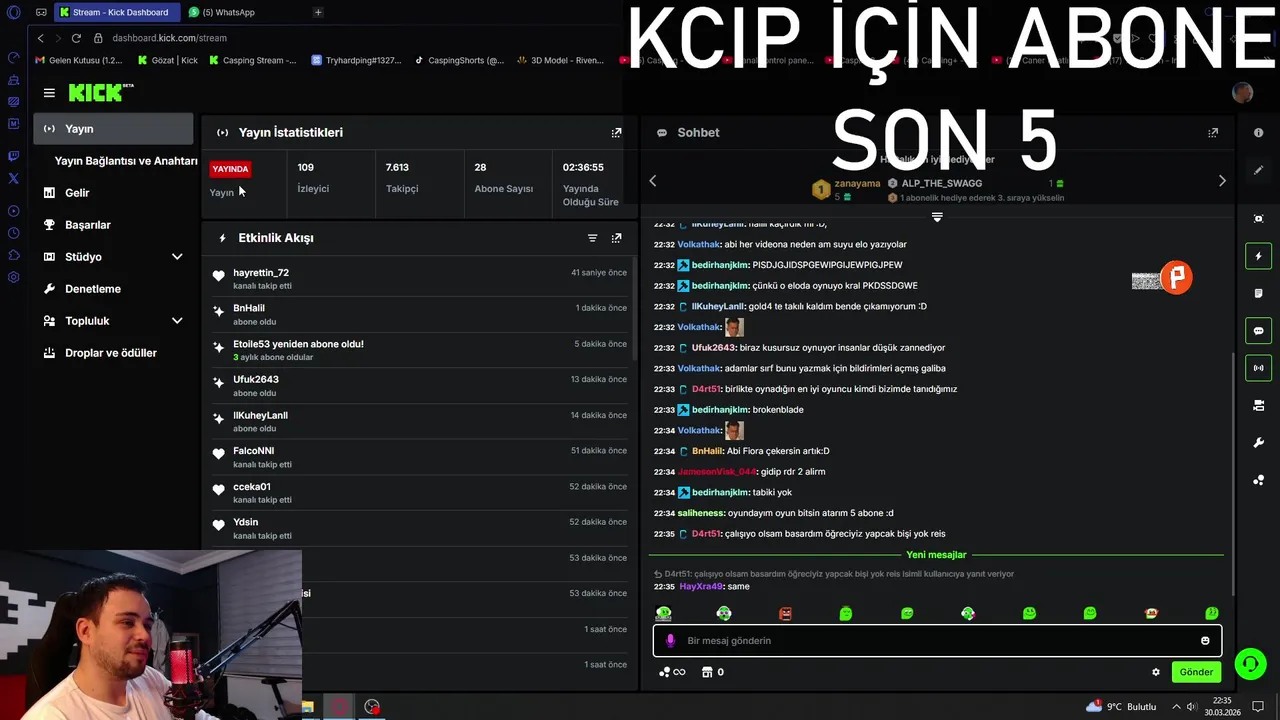
Task: Click the Yeni mesajlar divider link
Action: pyautogui.click(x=936, y=555)
